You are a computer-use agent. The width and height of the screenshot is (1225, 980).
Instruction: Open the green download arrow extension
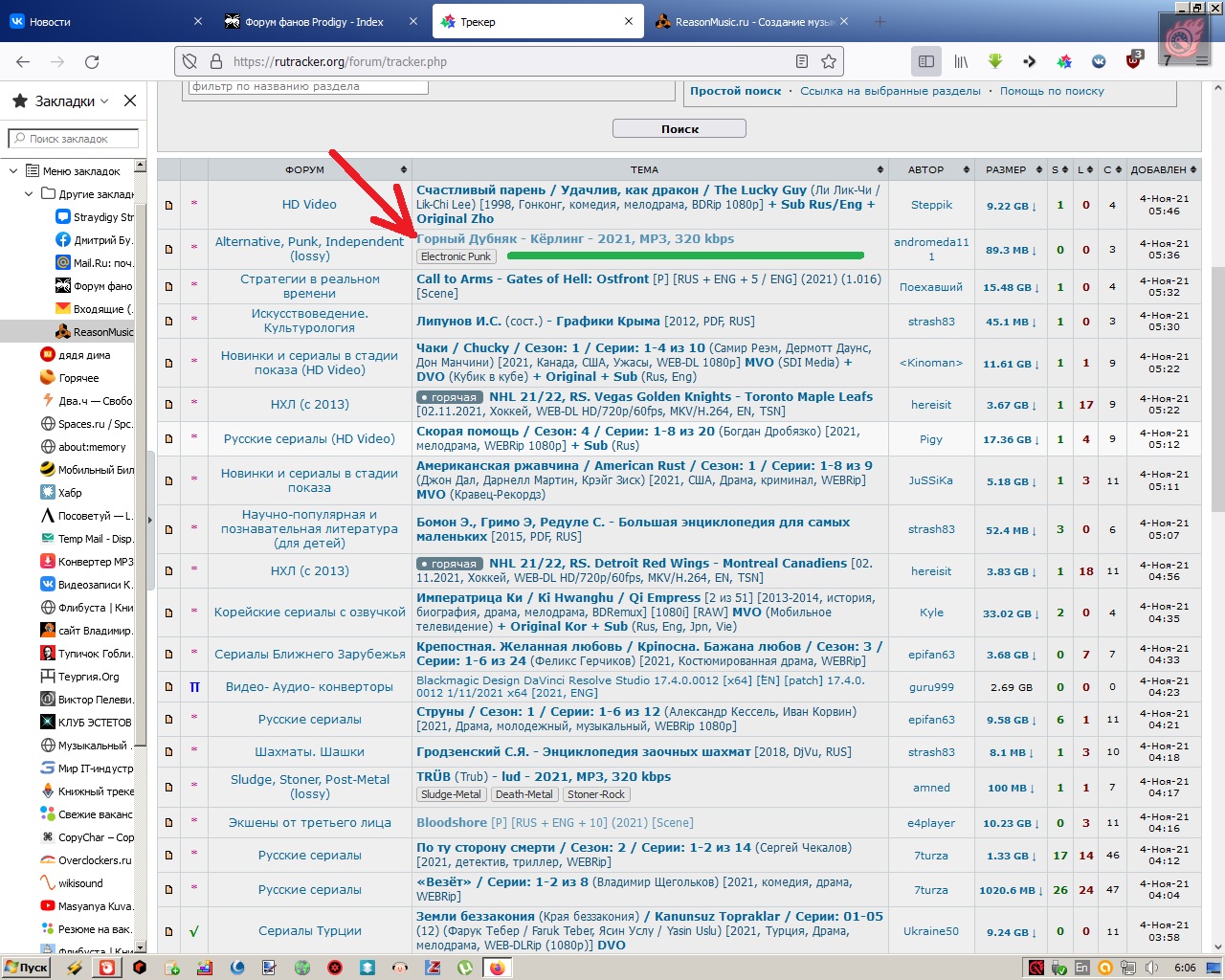[x=995, y=61]
